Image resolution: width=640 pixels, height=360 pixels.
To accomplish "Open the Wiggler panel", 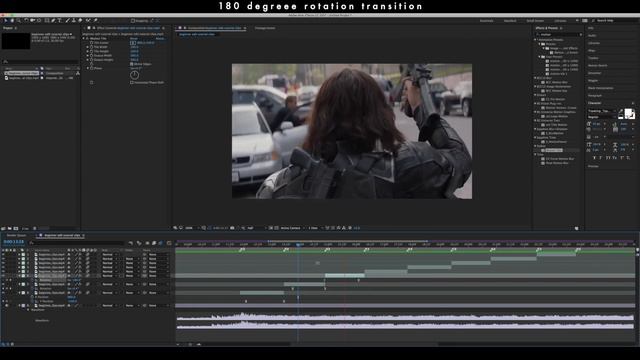I will 593,80.
